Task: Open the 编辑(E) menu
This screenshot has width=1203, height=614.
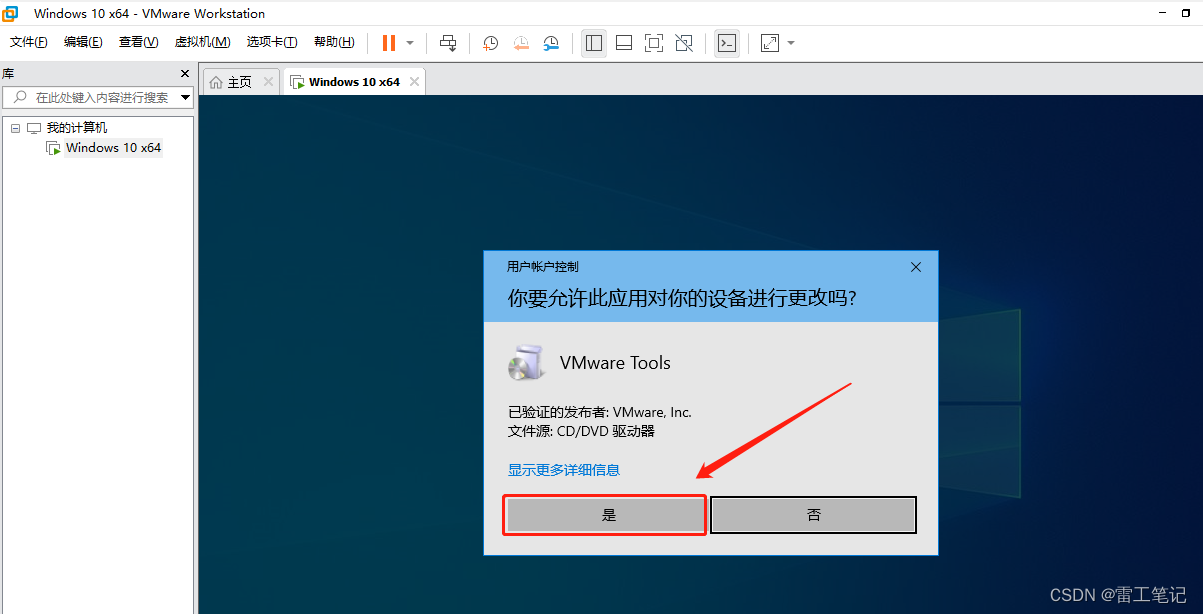Action: point(83,42)
